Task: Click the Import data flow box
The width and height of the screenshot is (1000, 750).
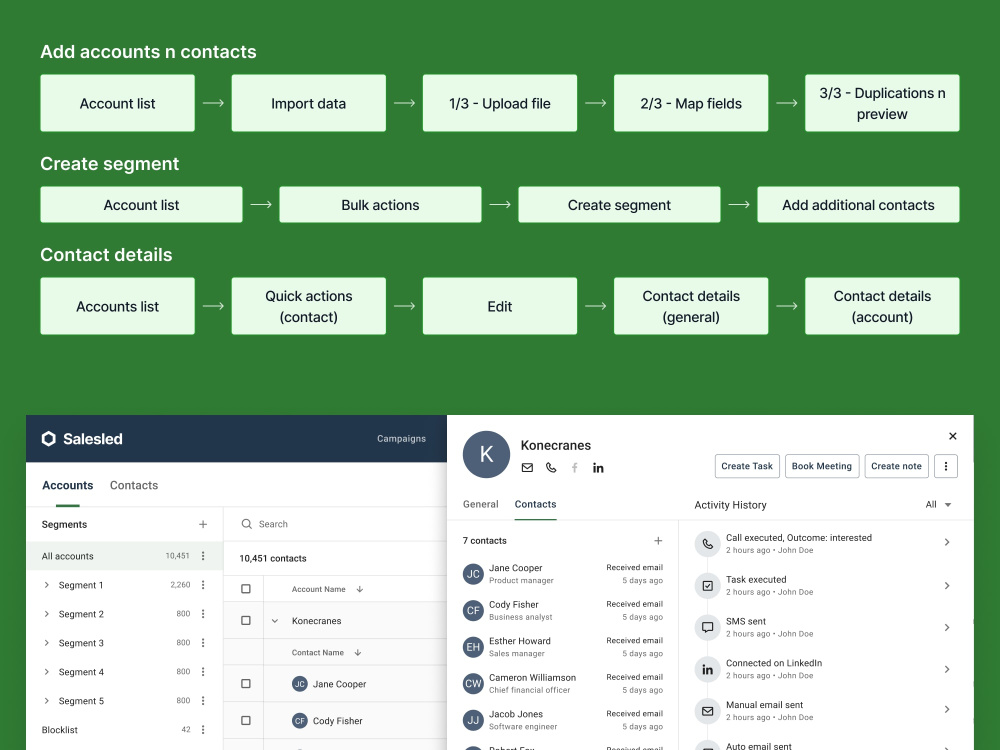Action: pos(309,103)
